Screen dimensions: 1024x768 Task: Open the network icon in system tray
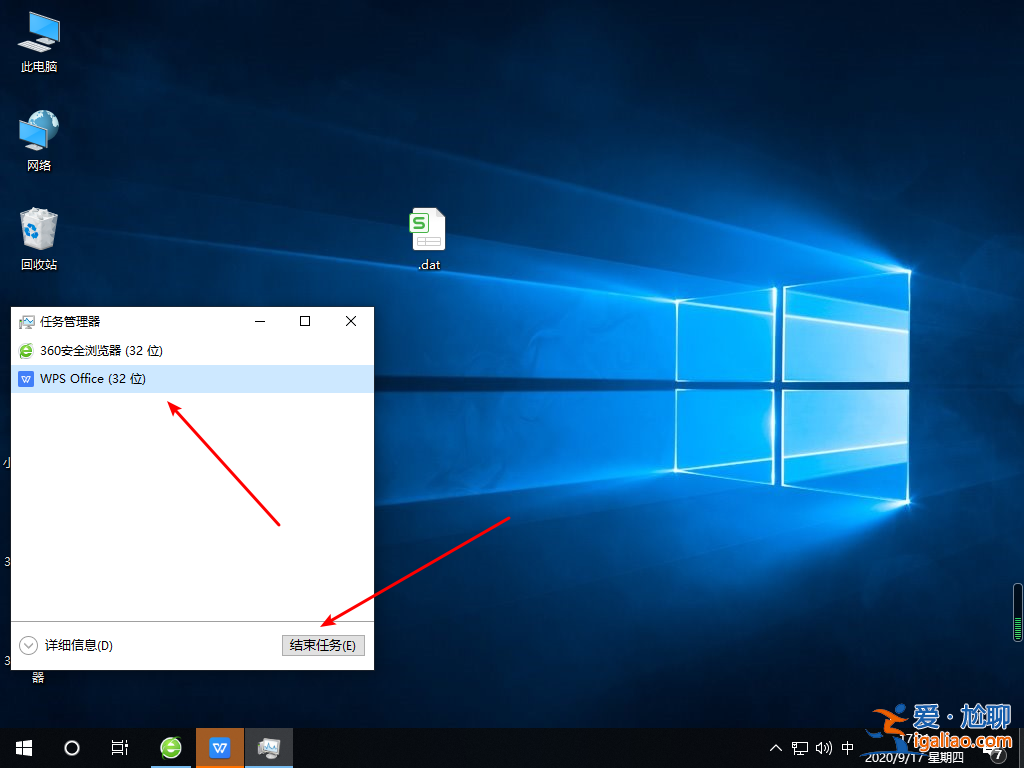click(x=799, y=747)
